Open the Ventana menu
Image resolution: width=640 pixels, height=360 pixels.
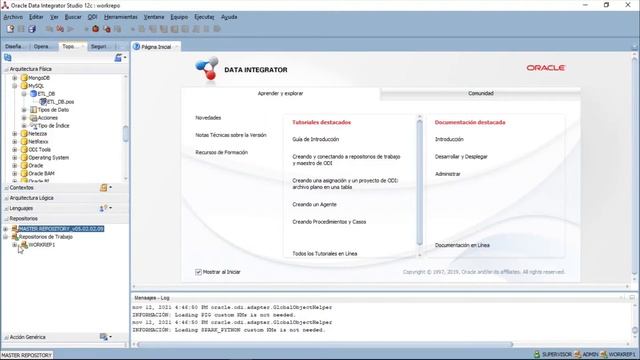pos(154,17)
